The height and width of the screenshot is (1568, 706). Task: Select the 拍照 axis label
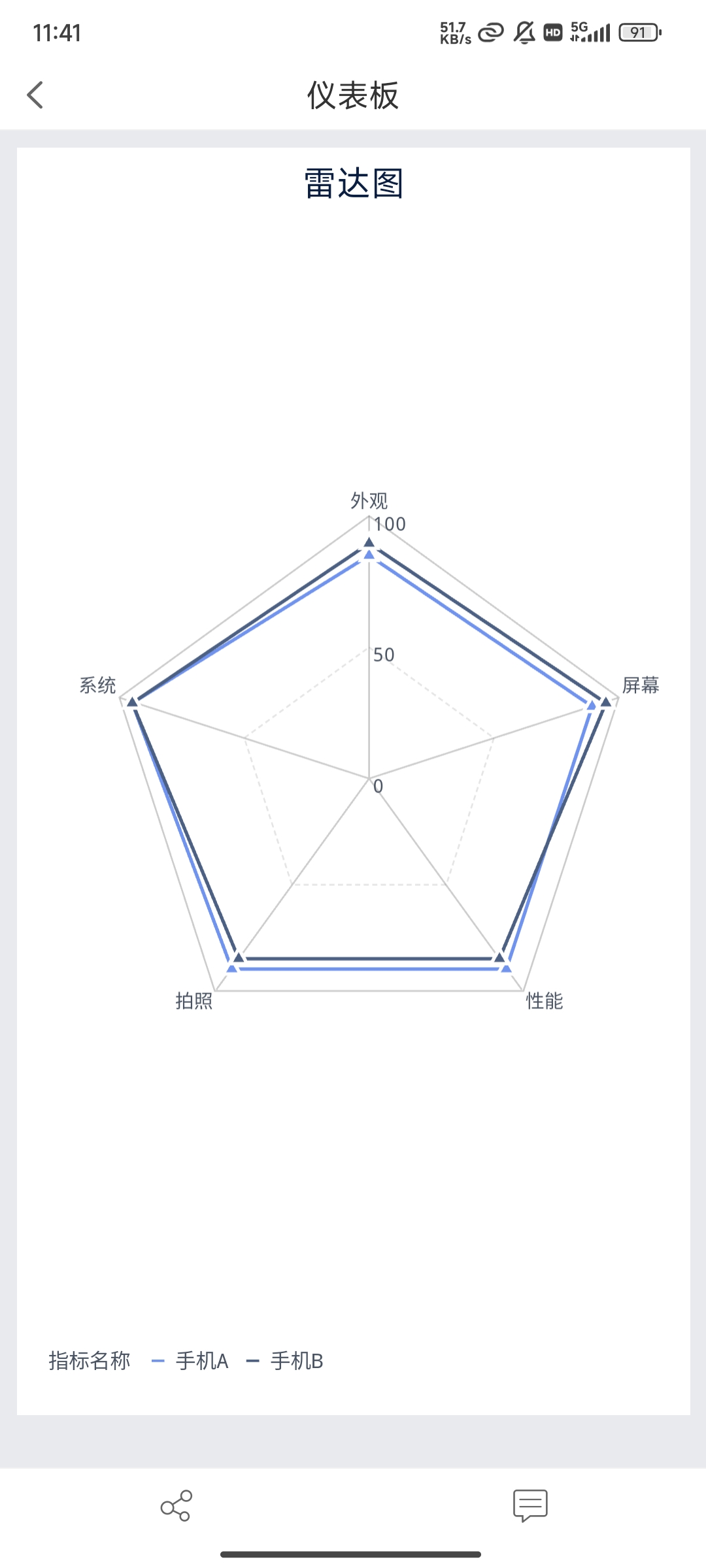[194, 1001]
